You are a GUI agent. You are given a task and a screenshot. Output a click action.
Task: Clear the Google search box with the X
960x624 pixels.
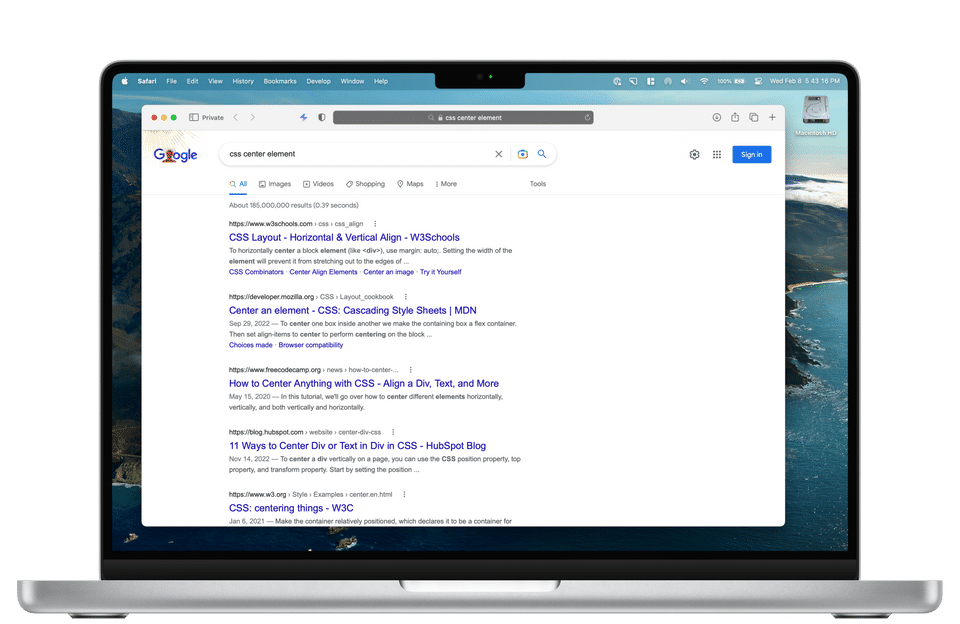498,154
